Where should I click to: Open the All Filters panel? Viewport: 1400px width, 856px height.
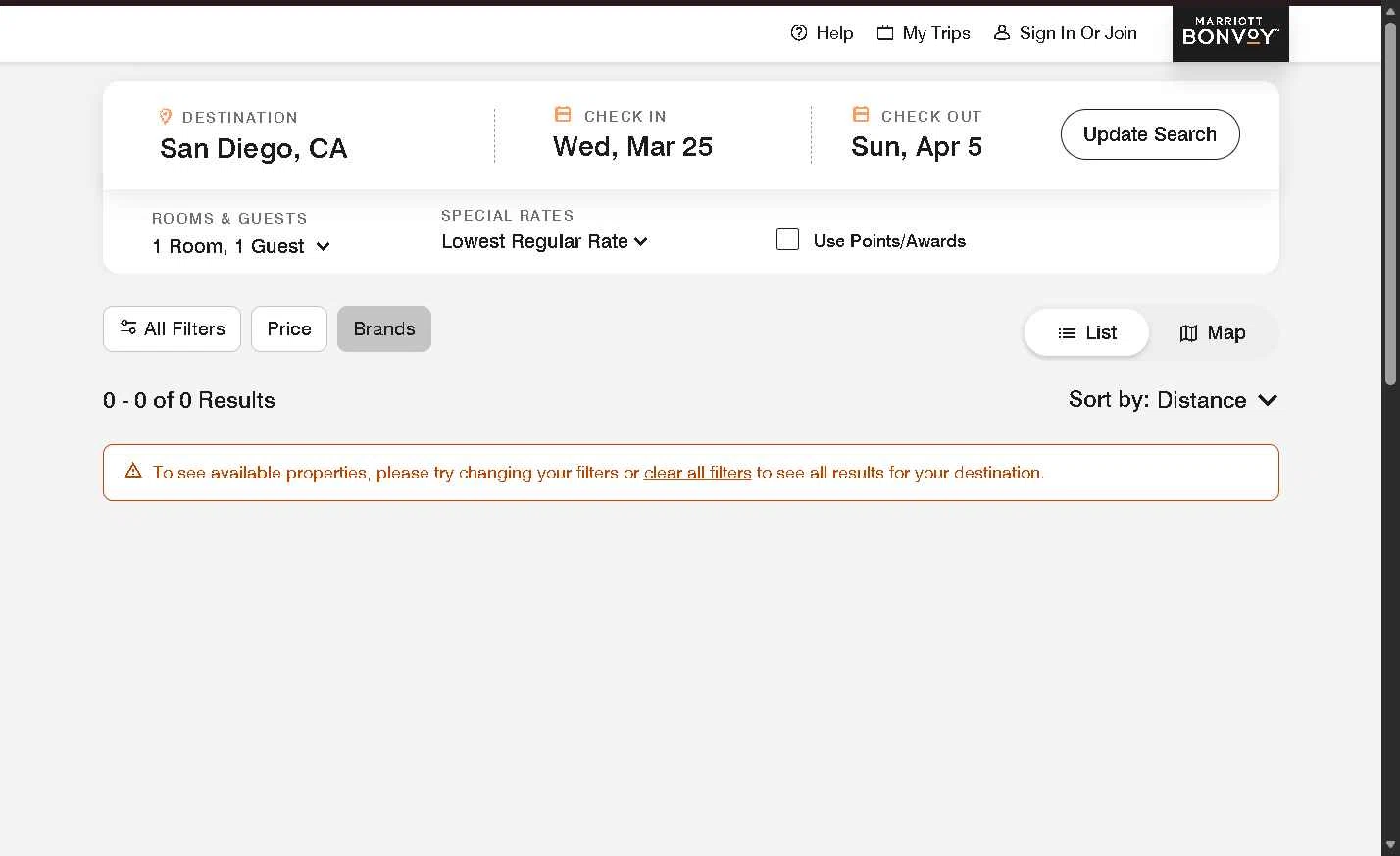(172, 329)
